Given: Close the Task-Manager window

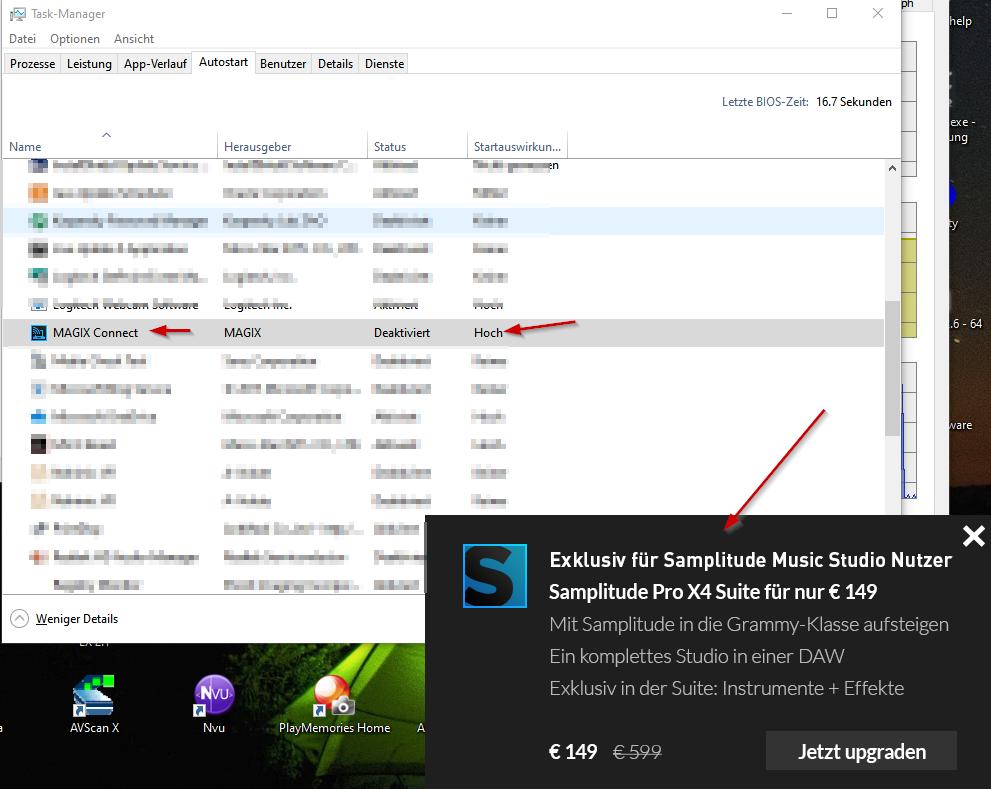Looking at the screenshot, I should point(878,13).
